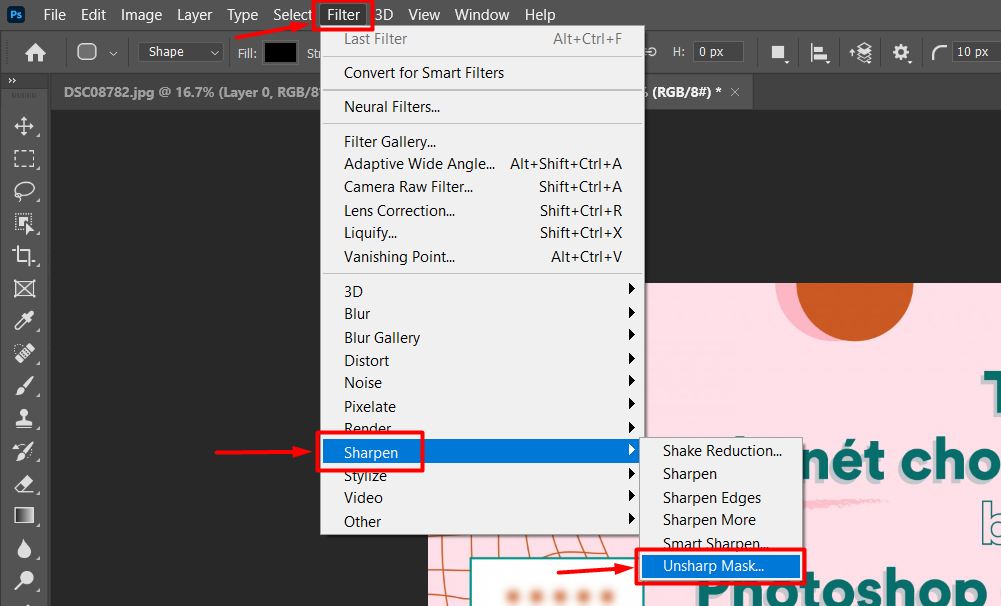
Task: Expand the Stylize submenu
Action: point(483,475)
